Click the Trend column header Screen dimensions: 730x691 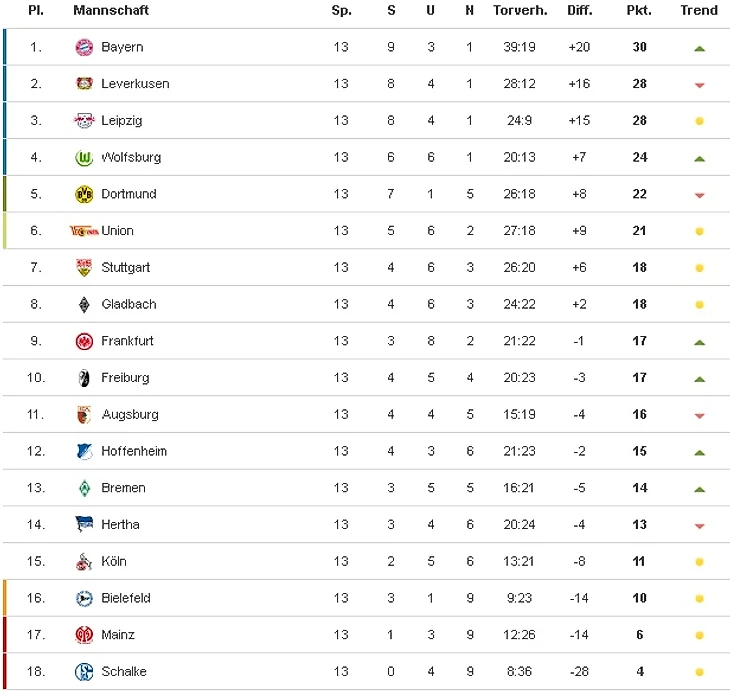[x=699, y=10]
